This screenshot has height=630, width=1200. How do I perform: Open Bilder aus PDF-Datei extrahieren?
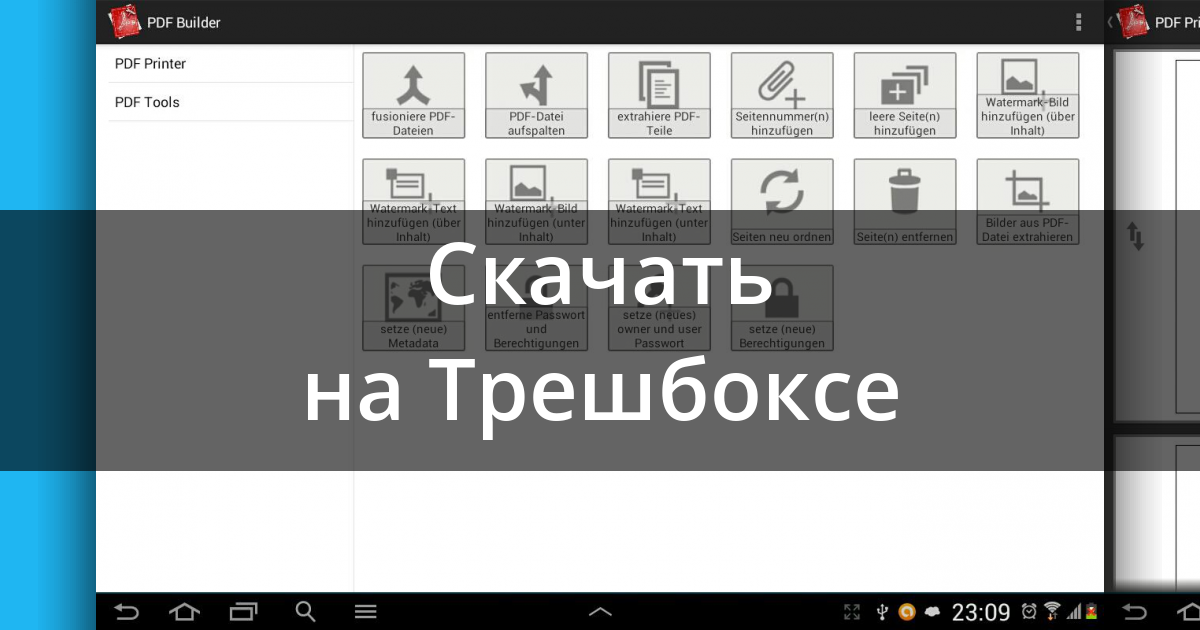coord(1028,202)
